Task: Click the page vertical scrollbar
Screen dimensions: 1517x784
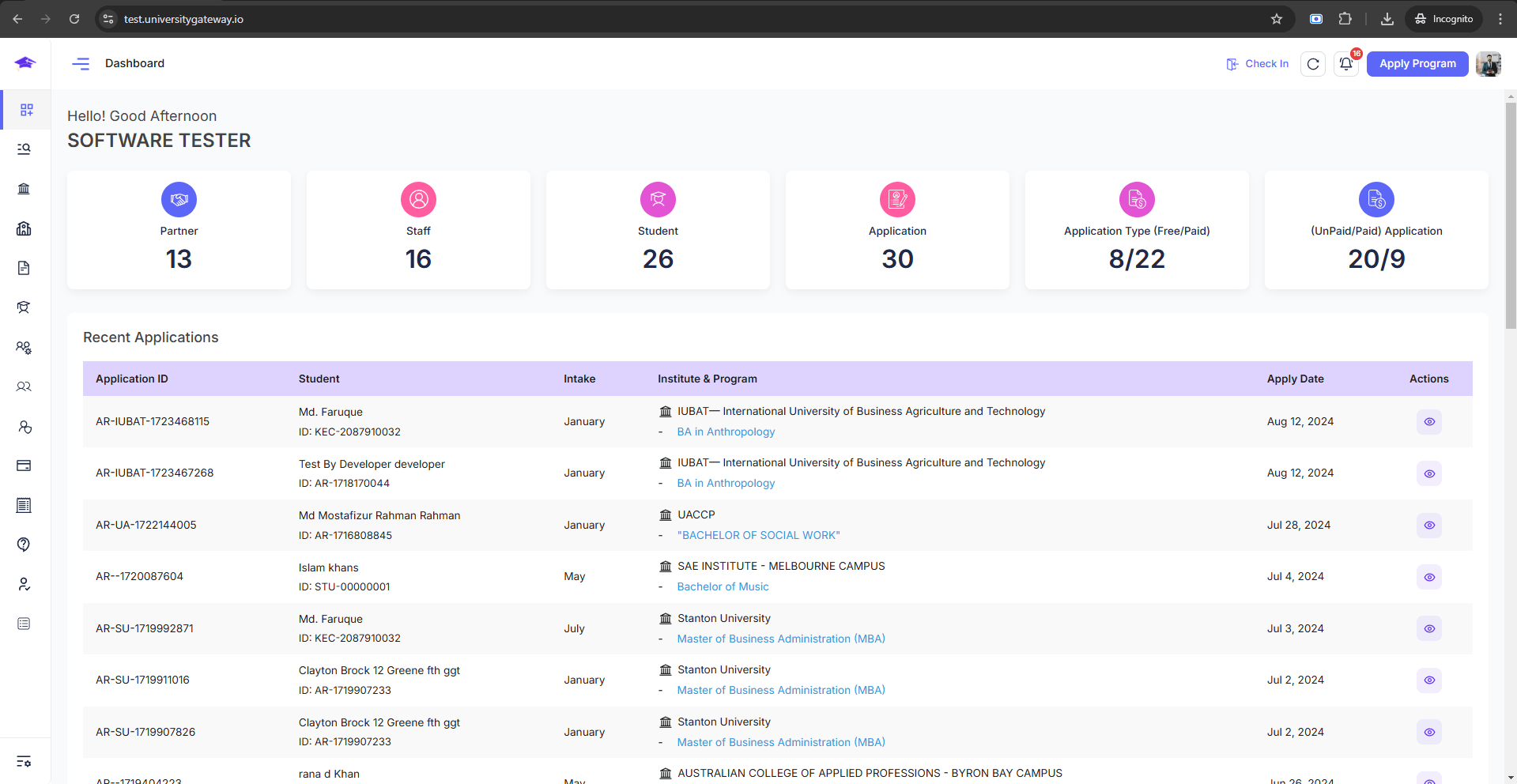Action: coord(1510,213)
